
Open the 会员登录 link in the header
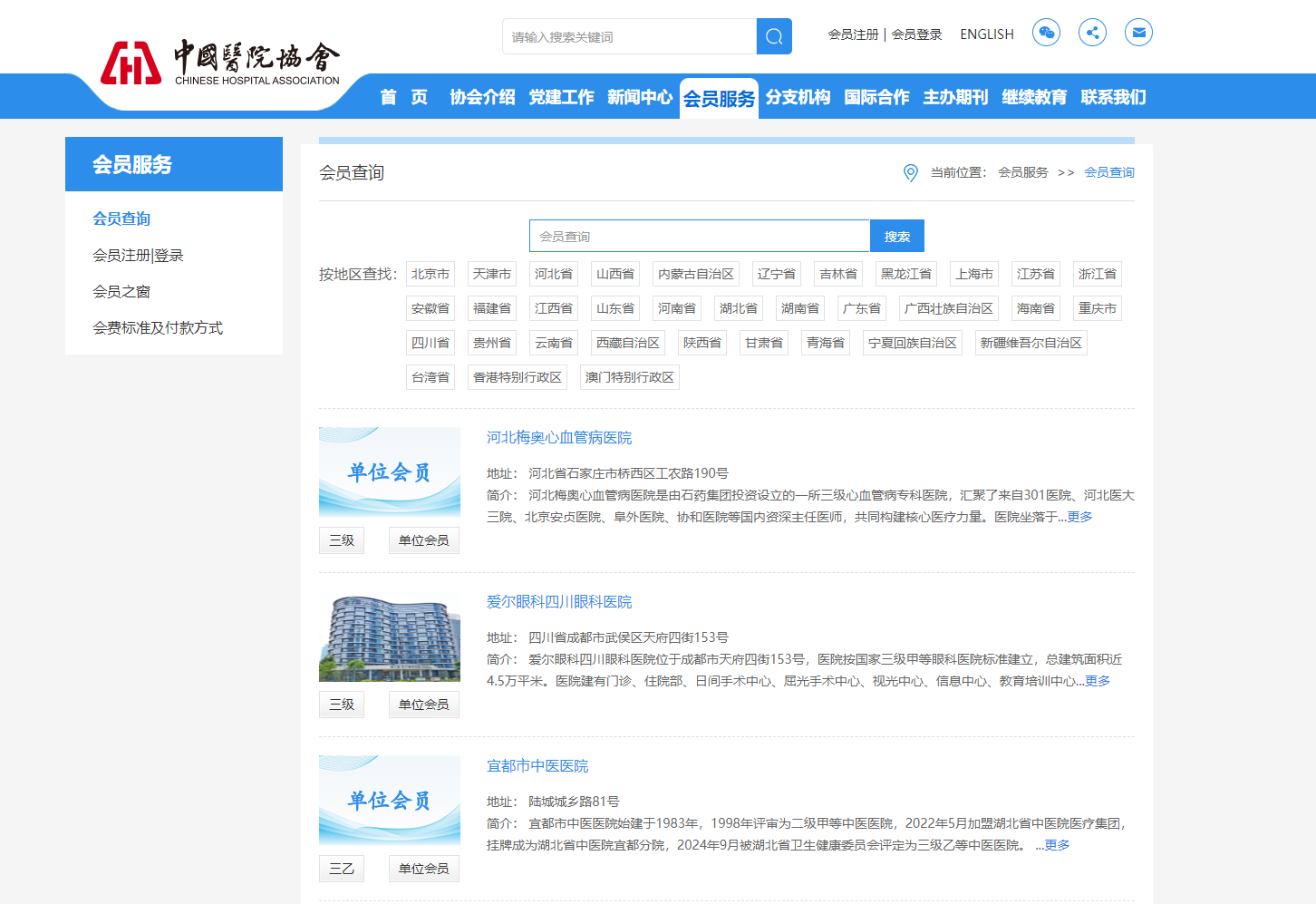click(916, 34)
